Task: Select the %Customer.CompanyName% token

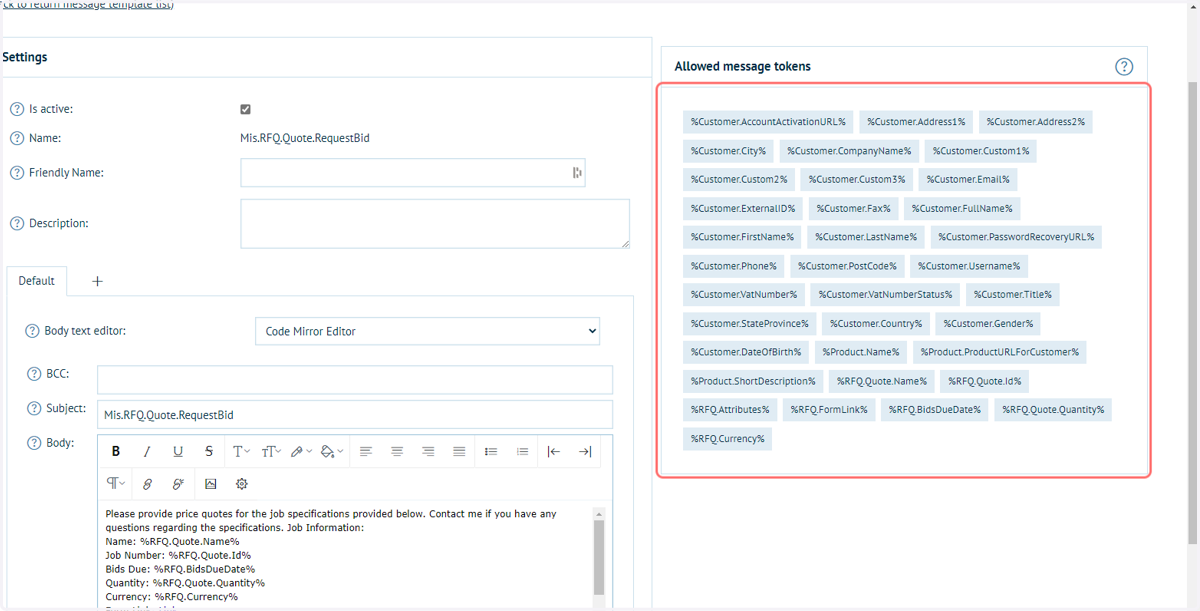Action: point(849,151)
